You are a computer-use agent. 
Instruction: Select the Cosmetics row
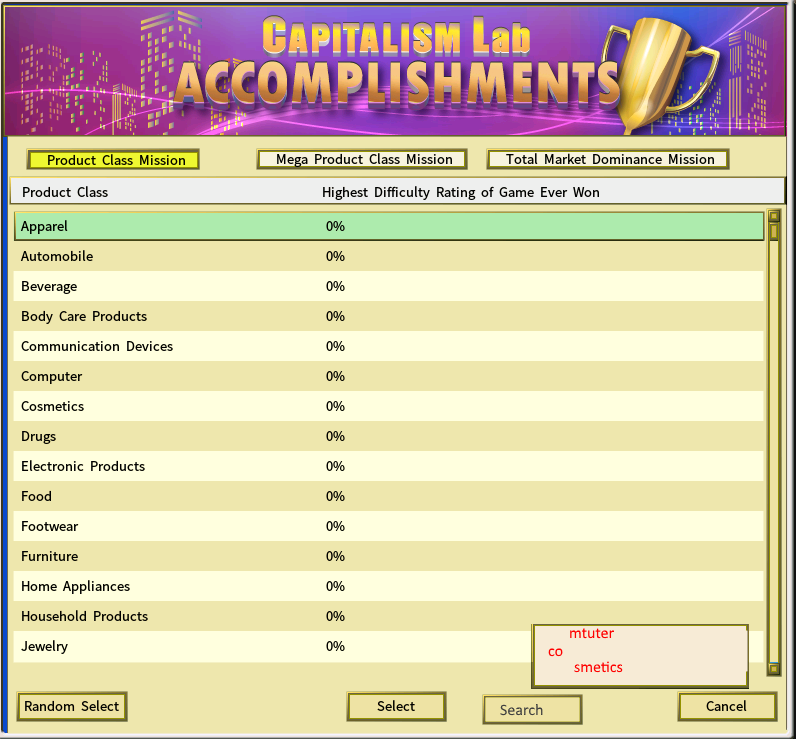[389, 406]
